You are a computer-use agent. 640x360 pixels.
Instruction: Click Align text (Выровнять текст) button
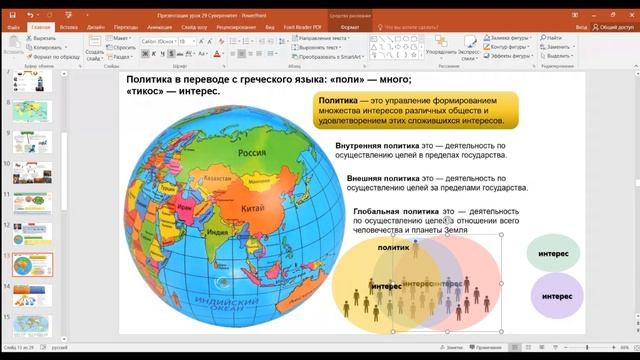[317, 47]
